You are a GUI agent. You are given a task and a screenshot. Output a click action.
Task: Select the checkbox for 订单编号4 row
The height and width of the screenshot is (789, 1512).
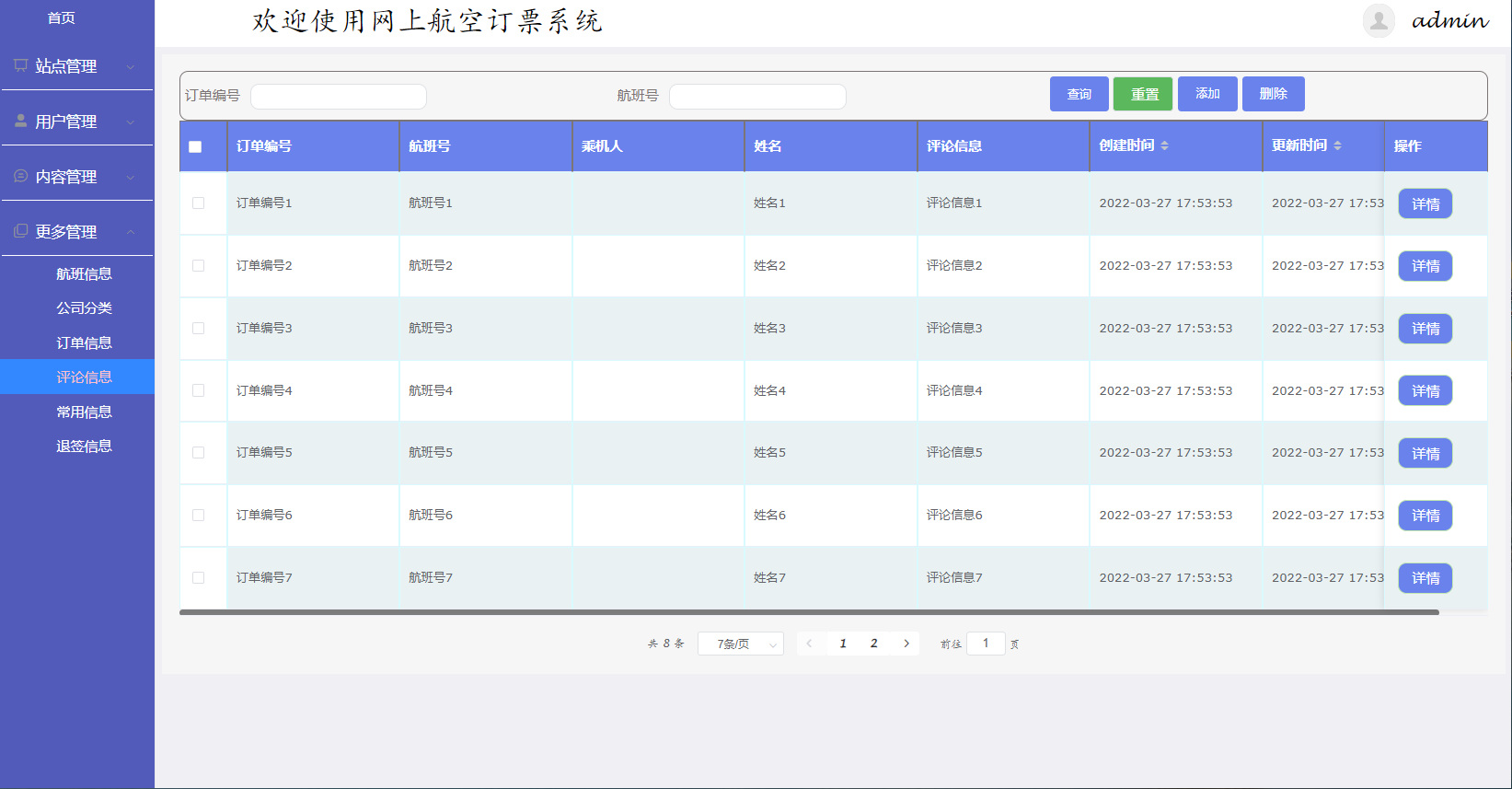click(x=198, y=390)
